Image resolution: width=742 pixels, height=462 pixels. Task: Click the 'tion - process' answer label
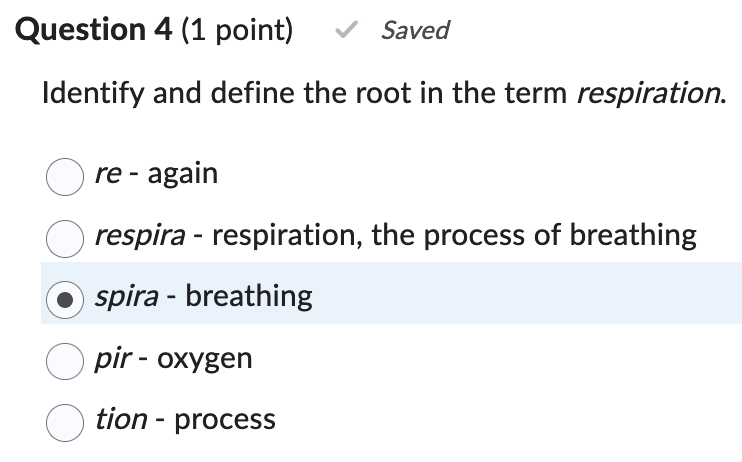[185, 419]
